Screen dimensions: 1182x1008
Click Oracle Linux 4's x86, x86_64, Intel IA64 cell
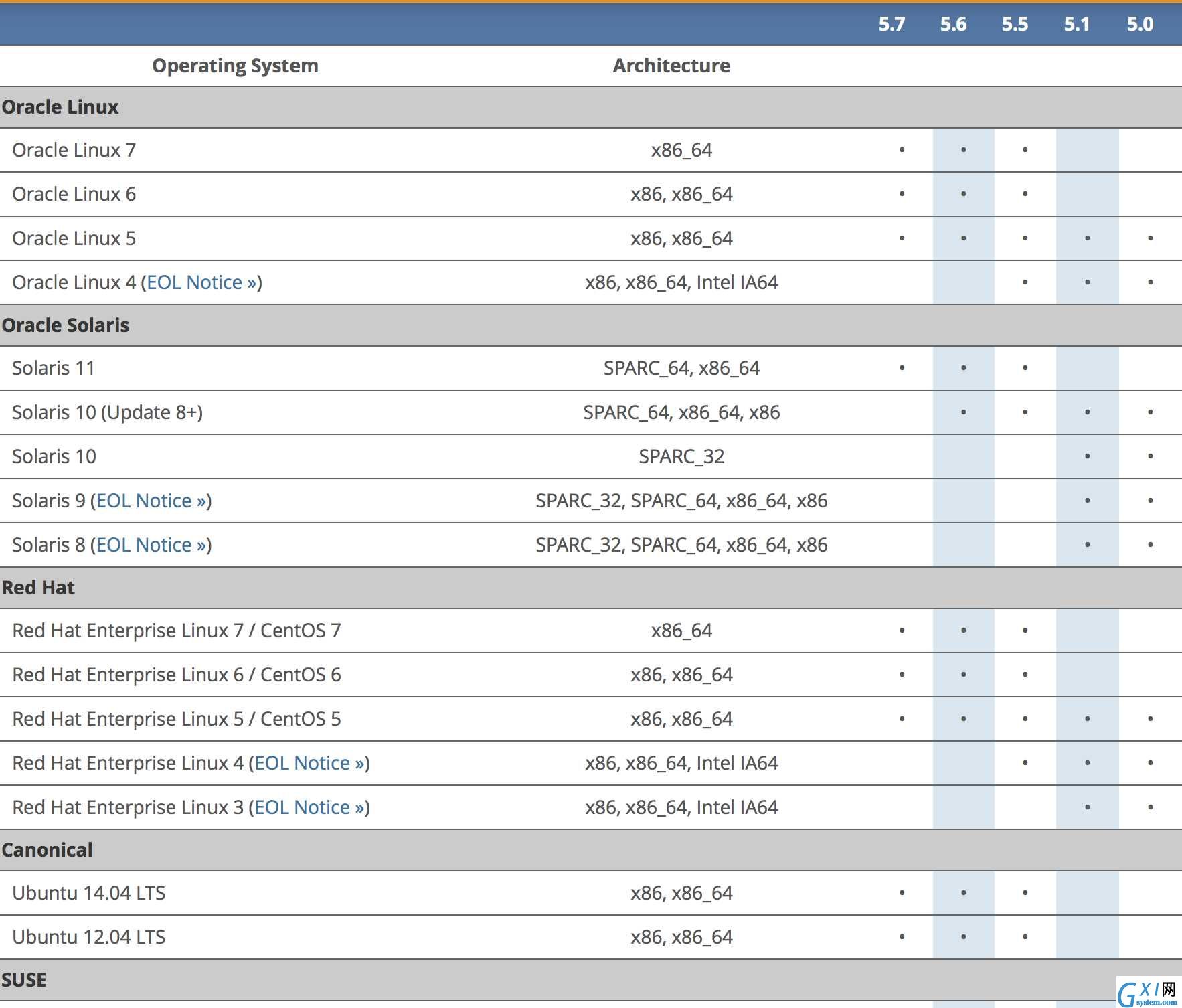tap(681, 282)
